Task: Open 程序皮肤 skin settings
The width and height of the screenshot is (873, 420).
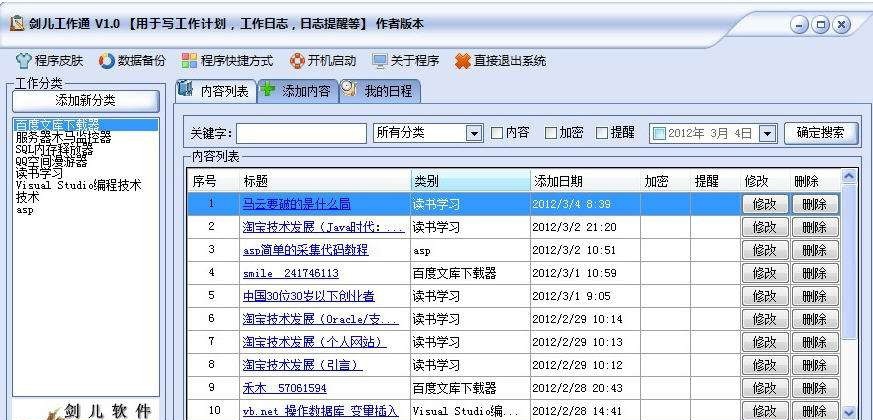Action: click(x=49, y=61)
